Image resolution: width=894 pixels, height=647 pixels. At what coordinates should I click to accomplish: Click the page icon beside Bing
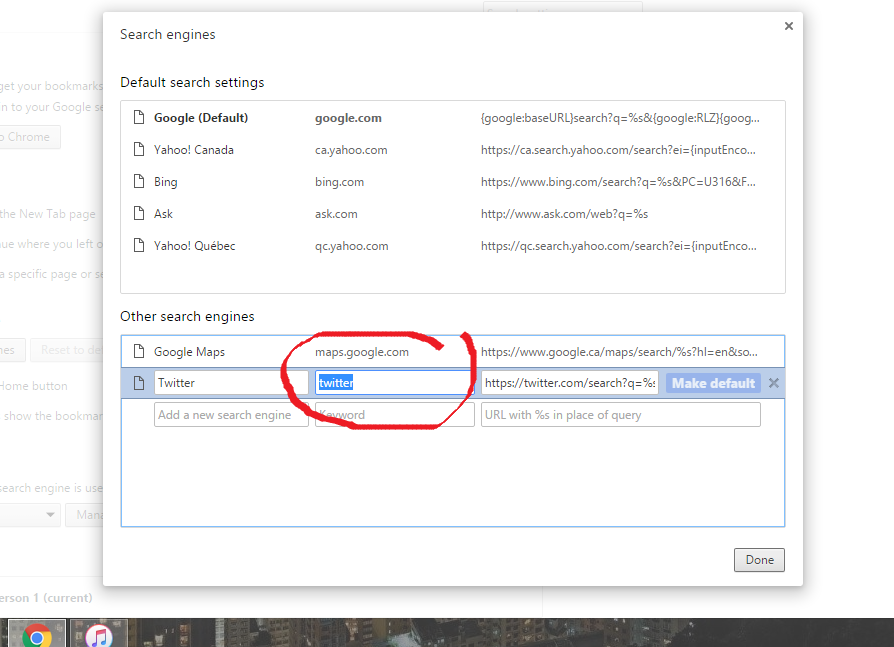pos(139,181)
